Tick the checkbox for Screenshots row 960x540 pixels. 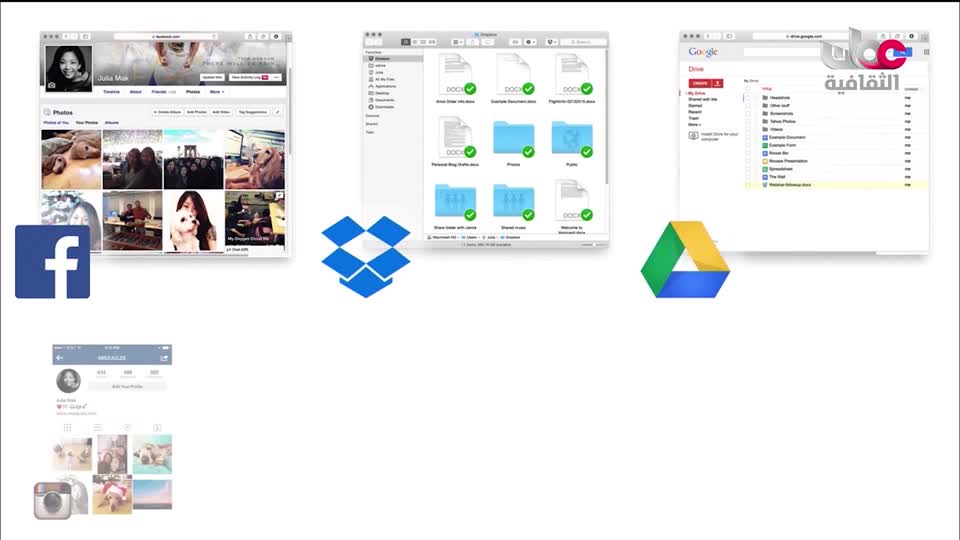(x=748, y=113)
